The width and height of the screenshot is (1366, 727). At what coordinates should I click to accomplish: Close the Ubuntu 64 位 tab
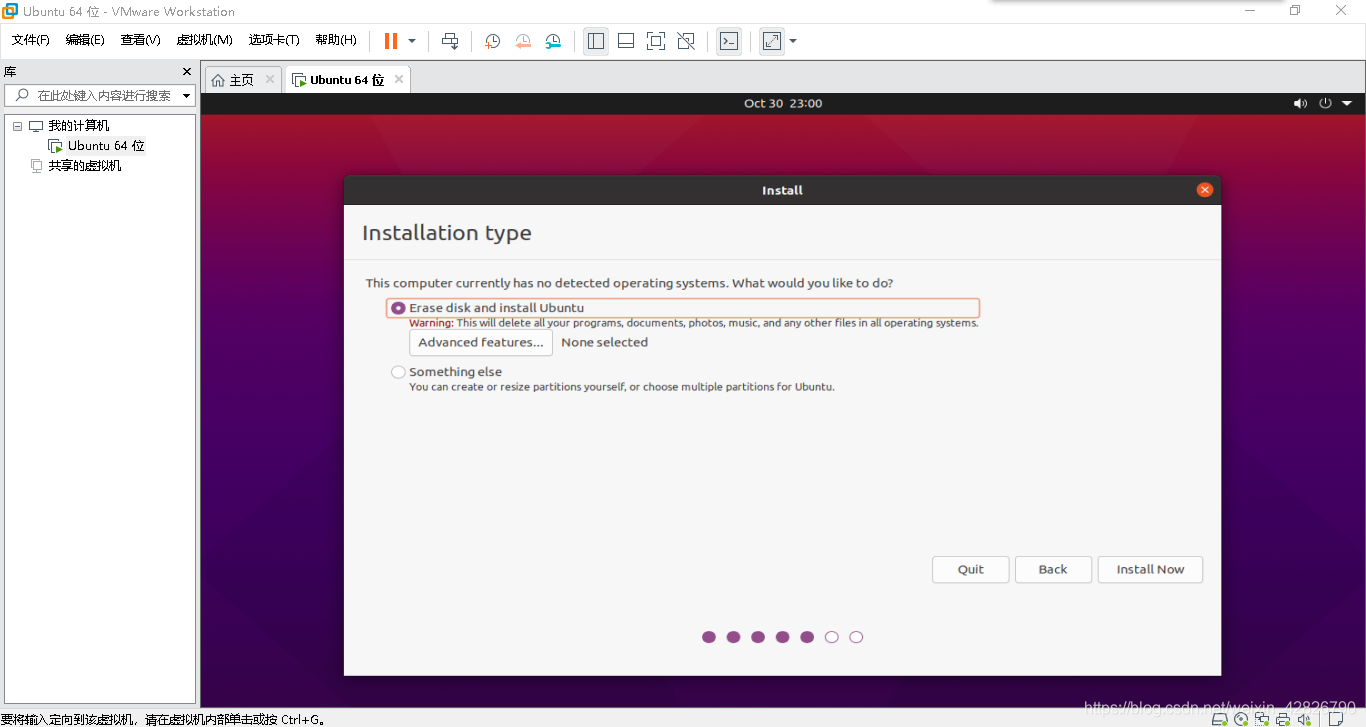[399, 79]
